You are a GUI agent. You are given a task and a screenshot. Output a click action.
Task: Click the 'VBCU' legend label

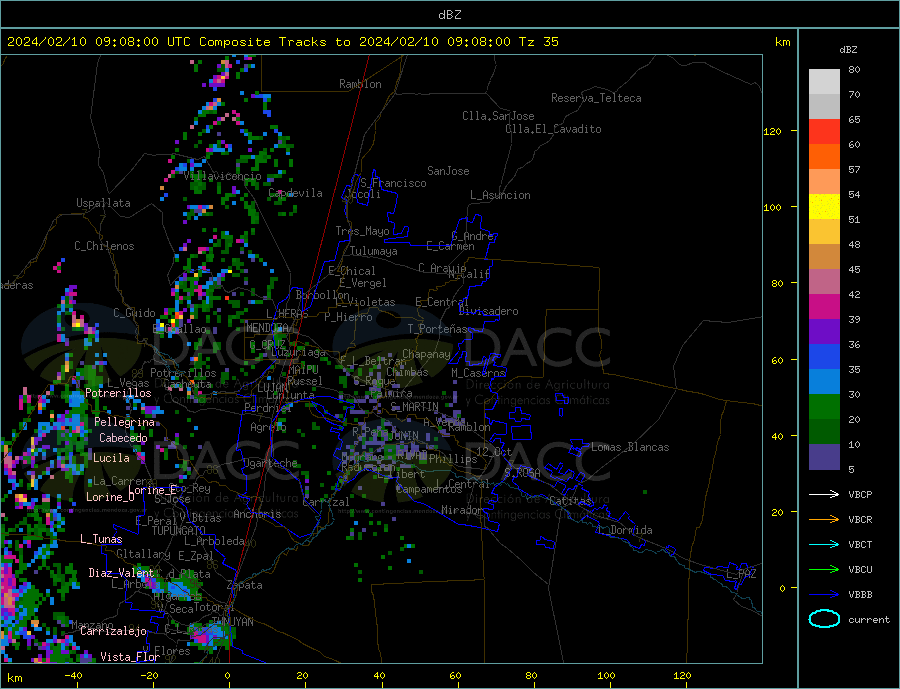pyautogui.click(x=860, y=570)
